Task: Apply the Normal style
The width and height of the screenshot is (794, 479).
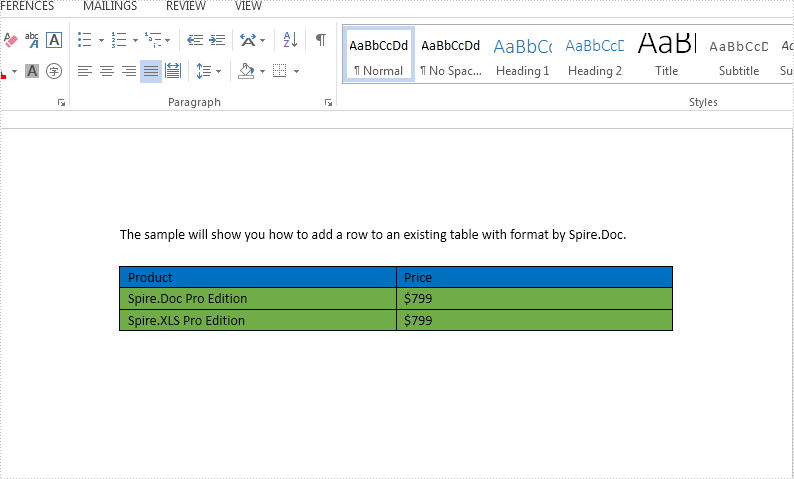Action: click(x=379, y=54)
